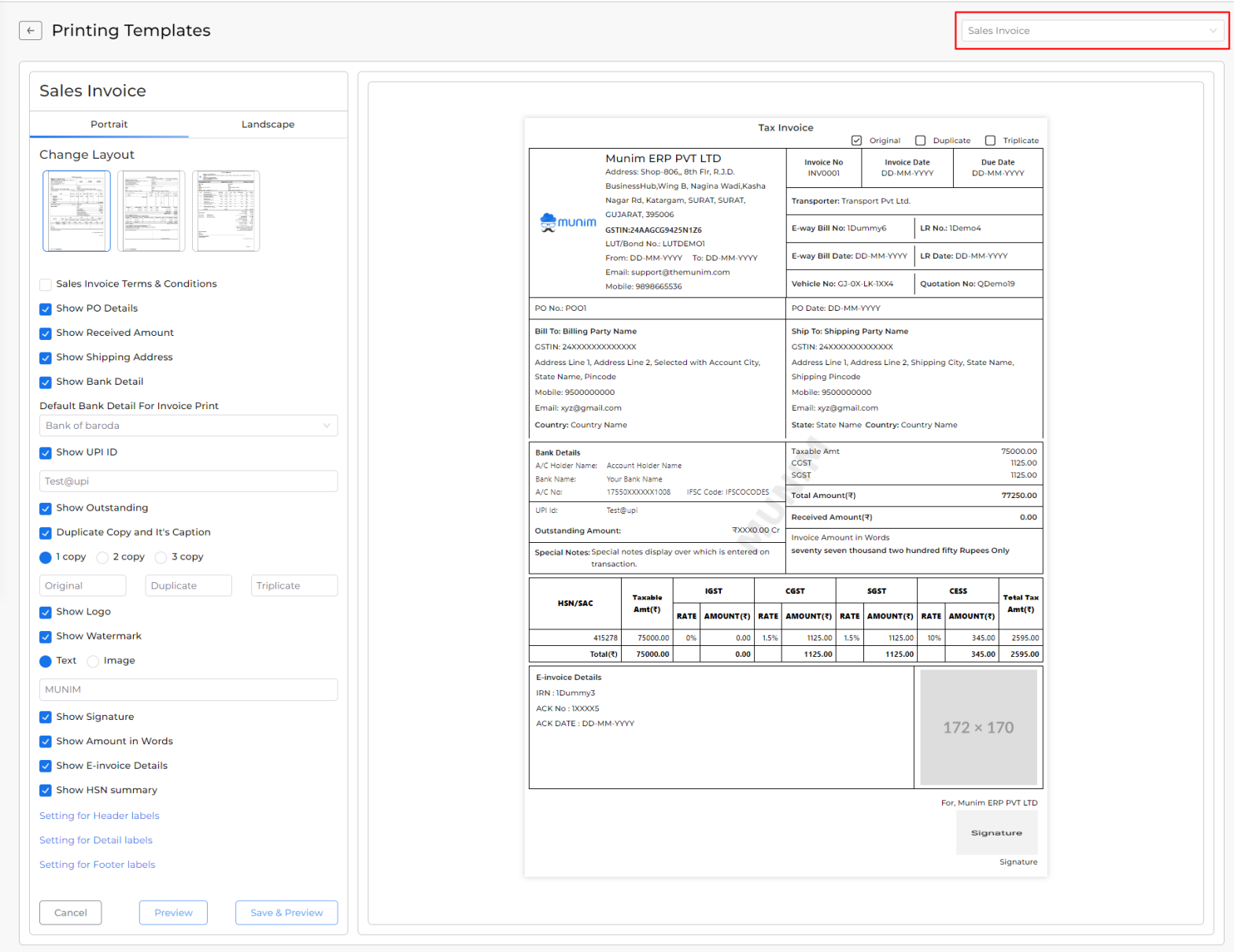Toggle Show UPI ID checkbox
The width and height of the screenshot is (1234, 952).
pos(46,452)
